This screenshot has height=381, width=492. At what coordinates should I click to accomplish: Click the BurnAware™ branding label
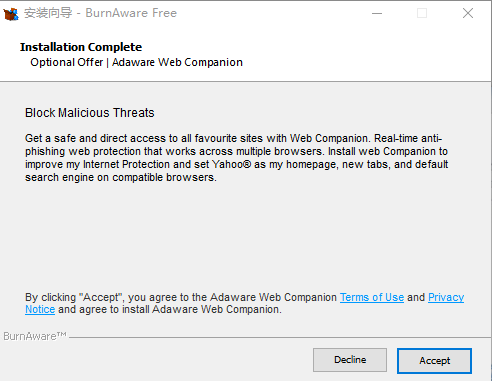(35, 336)
